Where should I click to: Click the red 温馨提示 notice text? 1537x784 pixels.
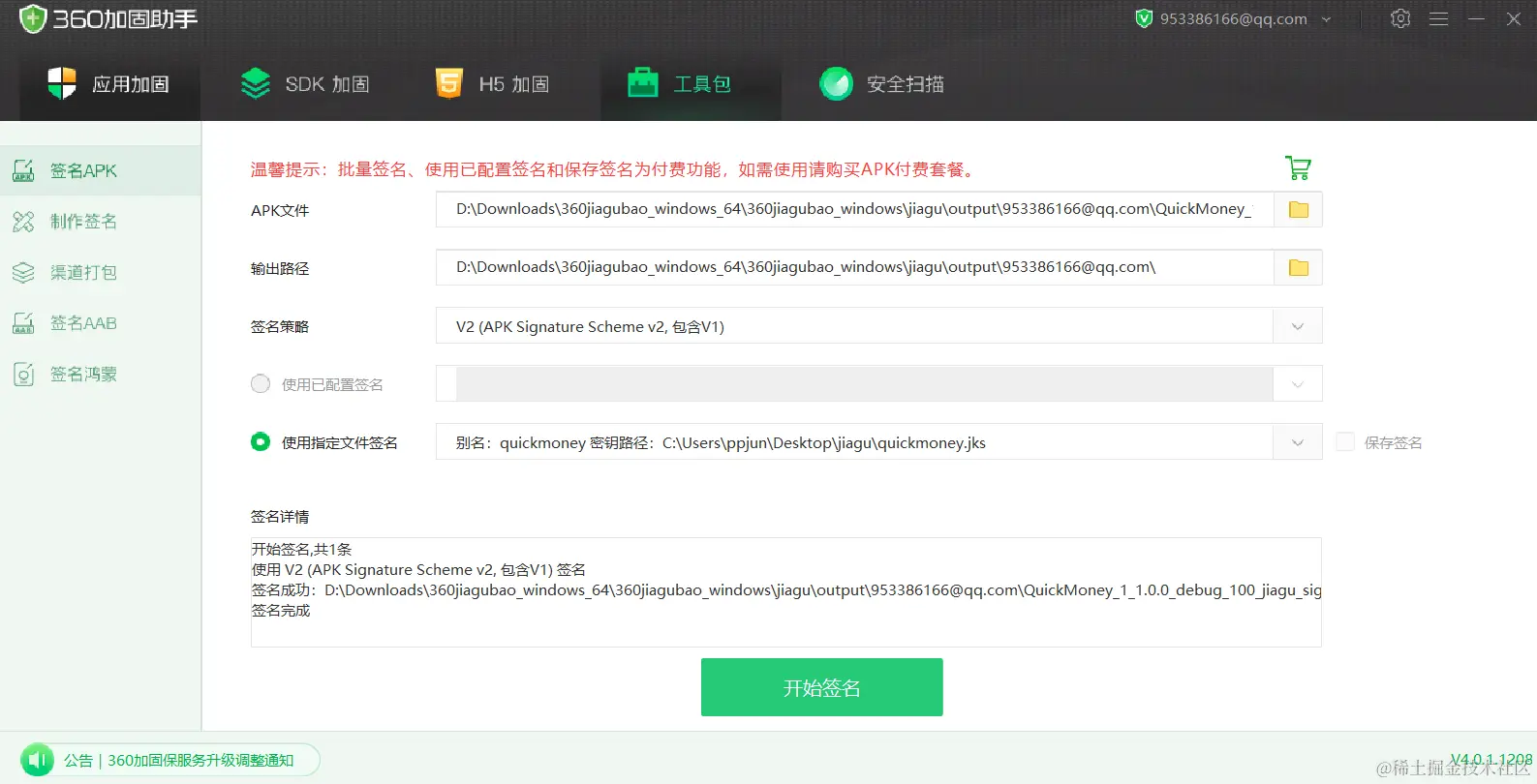point(614,169)
